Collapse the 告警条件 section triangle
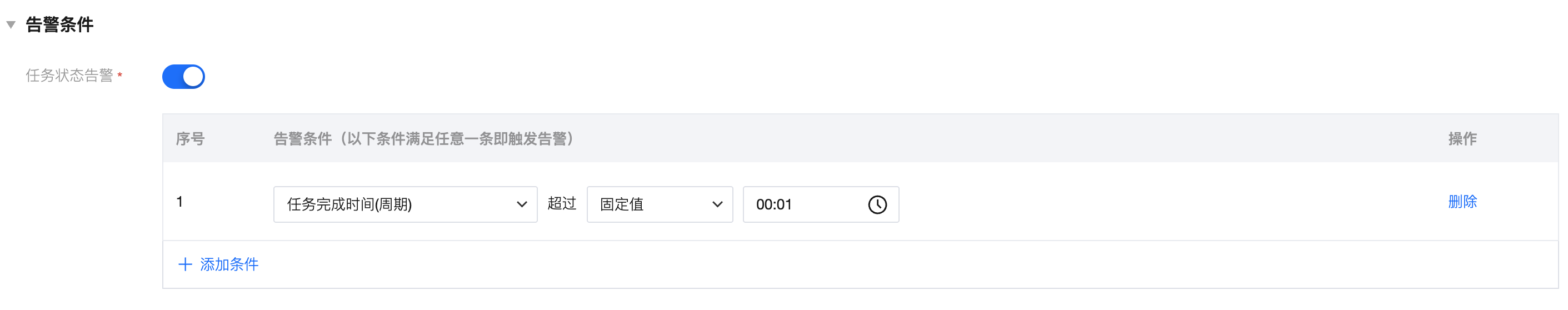The image size is (1568, 310). tap(11, 25)
